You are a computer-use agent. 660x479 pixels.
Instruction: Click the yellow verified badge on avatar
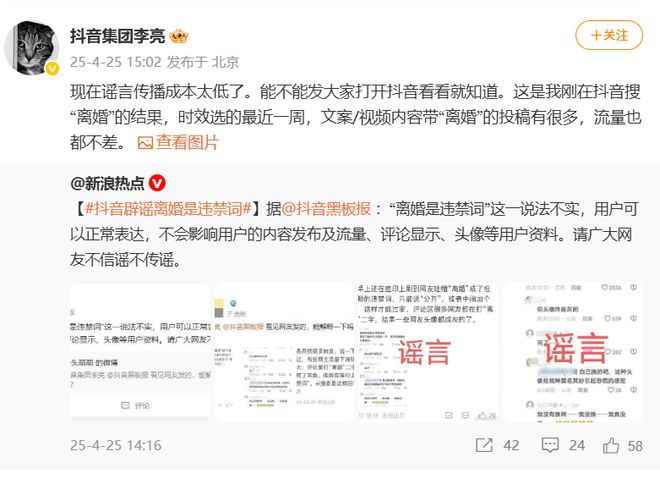[x=52, y=68]
